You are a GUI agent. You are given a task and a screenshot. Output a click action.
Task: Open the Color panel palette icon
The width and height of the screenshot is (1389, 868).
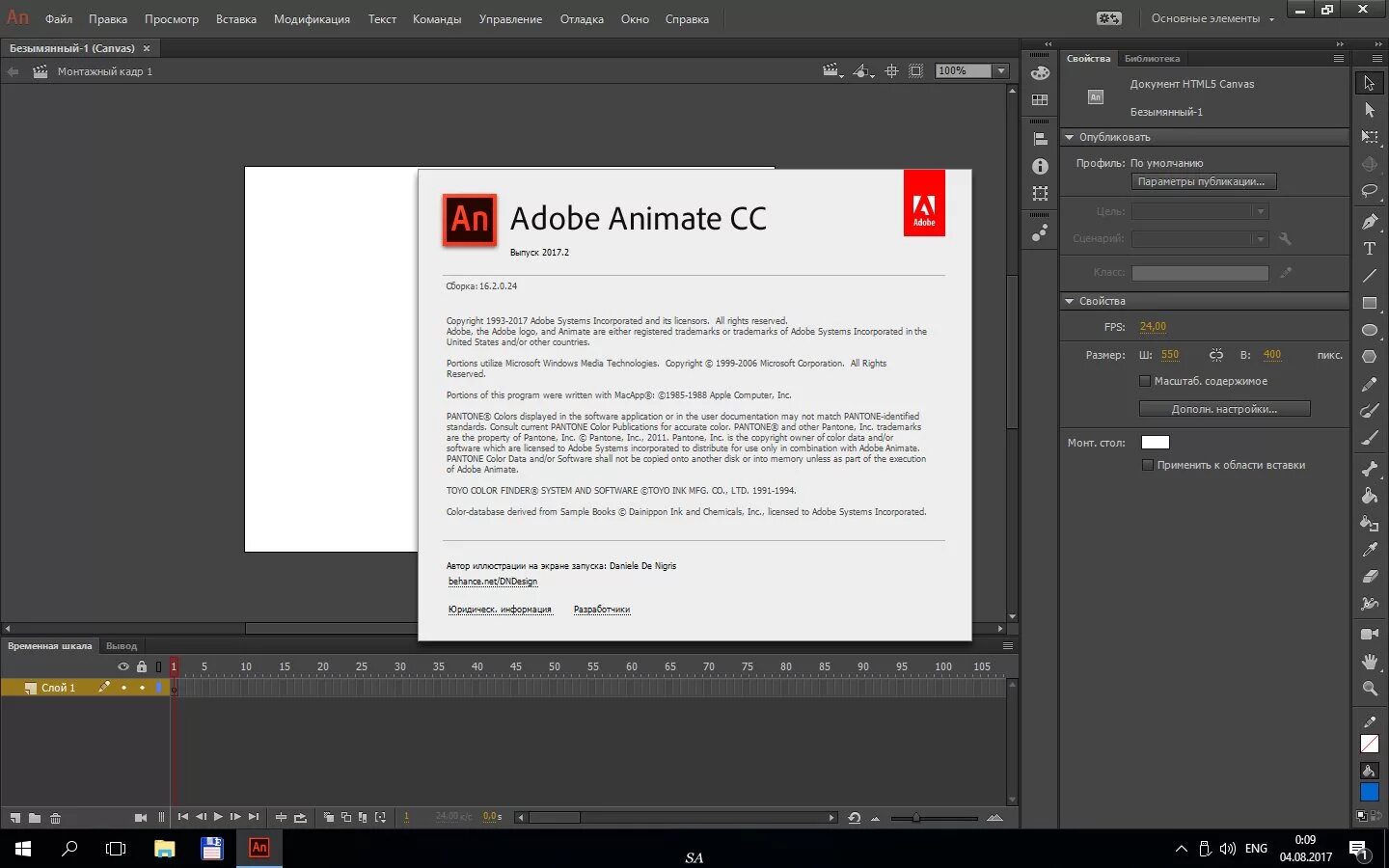click(x=1040, y=73)
